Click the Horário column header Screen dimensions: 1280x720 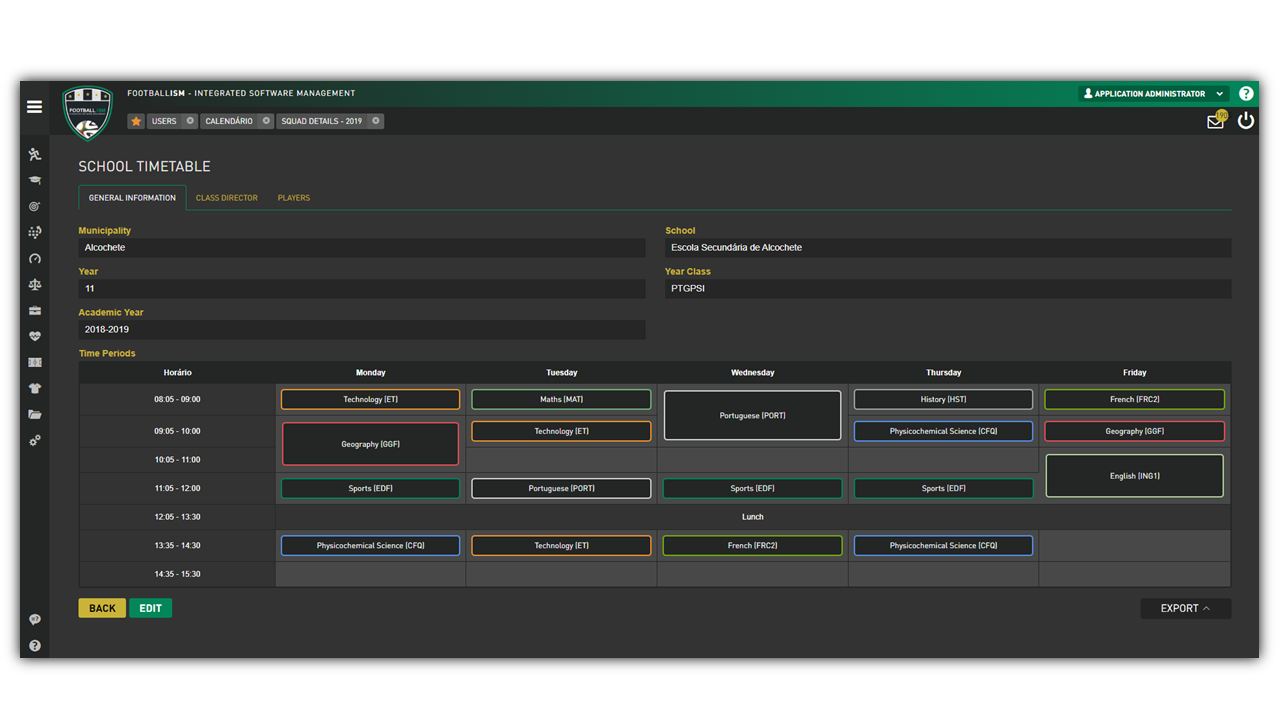(x=178, y=372)
